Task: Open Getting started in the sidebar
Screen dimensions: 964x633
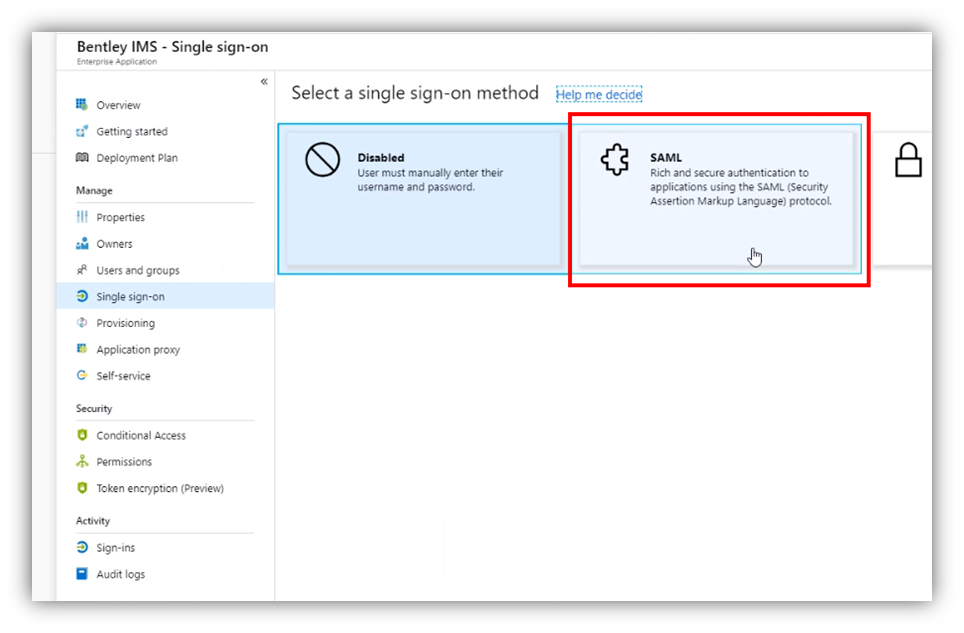Action: tap(165, 131)
